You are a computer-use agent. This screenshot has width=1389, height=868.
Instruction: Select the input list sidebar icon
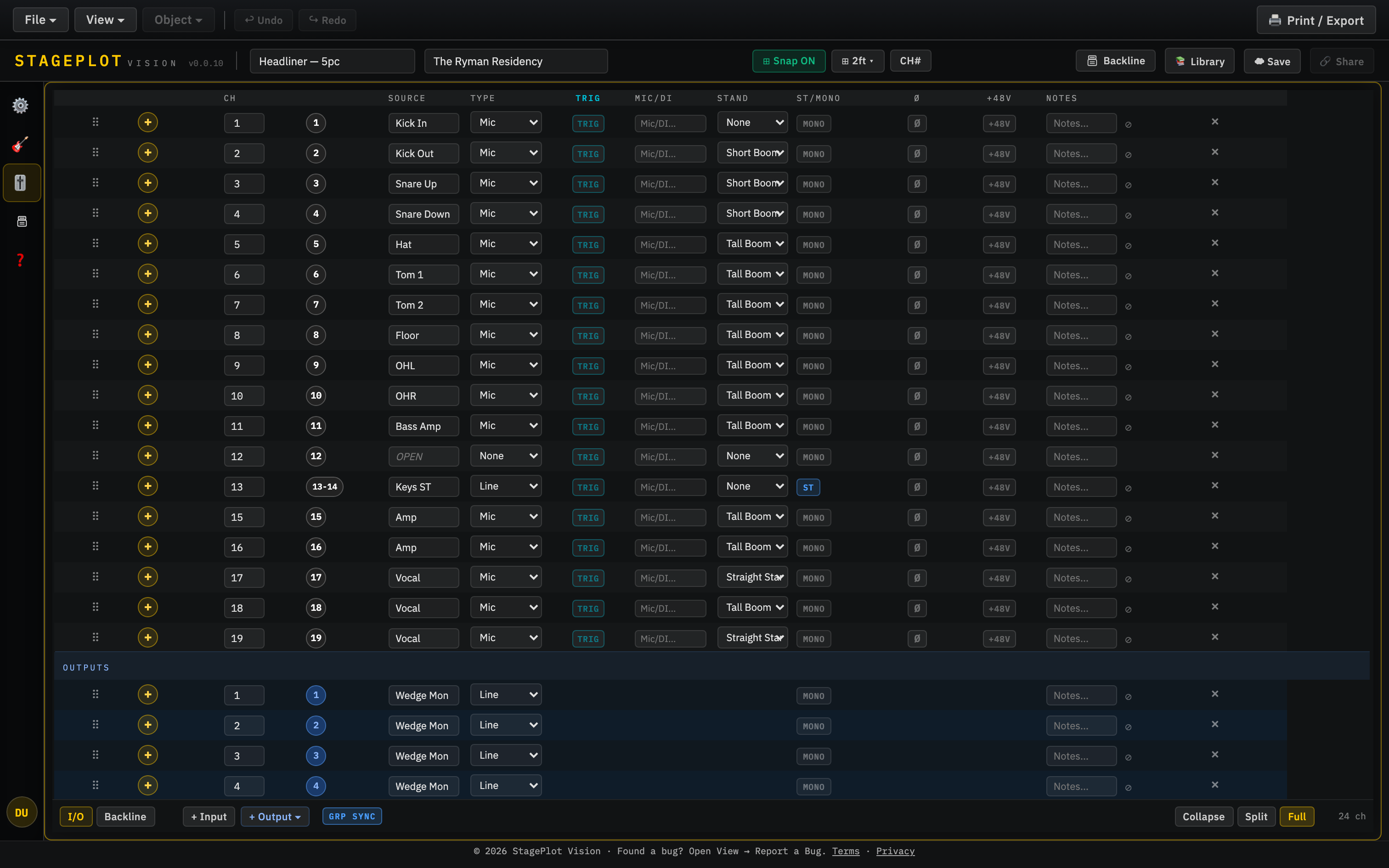(x=21, y=183)
